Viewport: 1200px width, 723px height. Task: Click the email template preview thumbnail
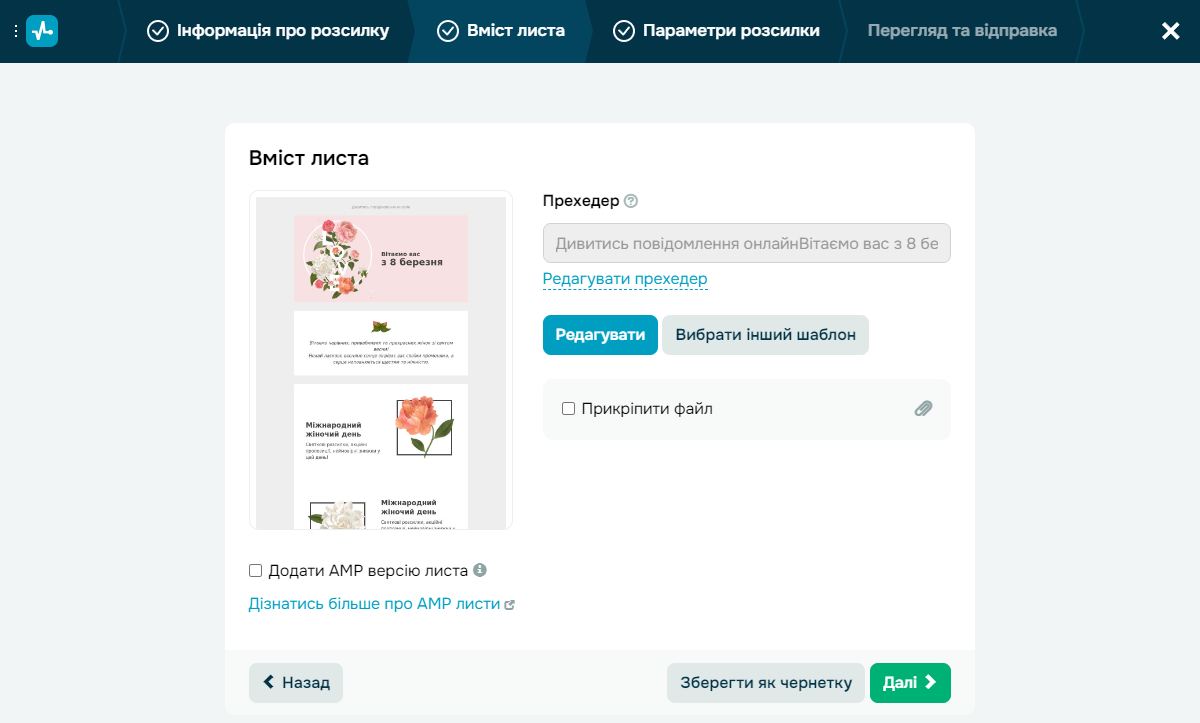click(380, 360)
